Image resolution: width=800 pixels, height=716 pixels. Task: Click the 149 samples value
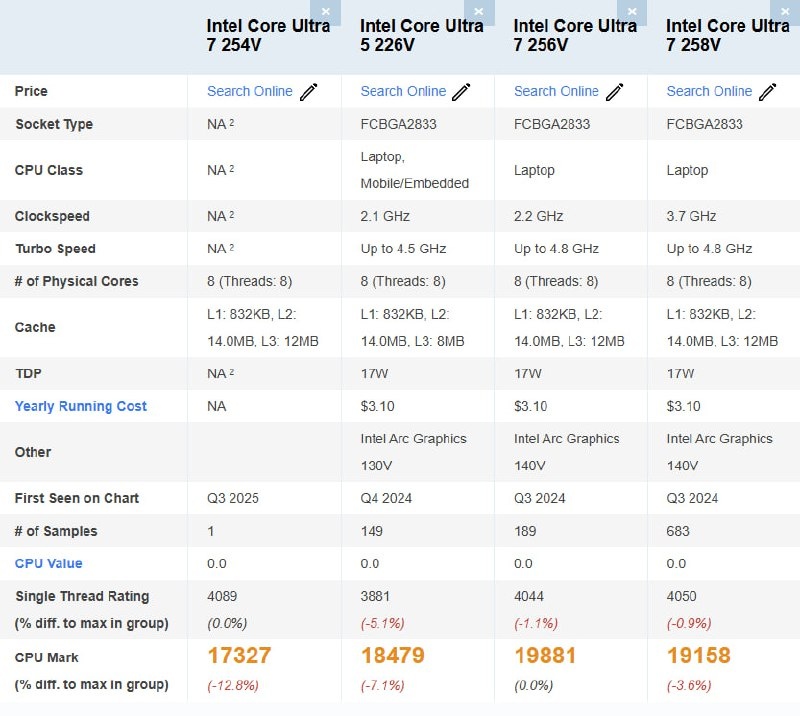tap(371, 531)
